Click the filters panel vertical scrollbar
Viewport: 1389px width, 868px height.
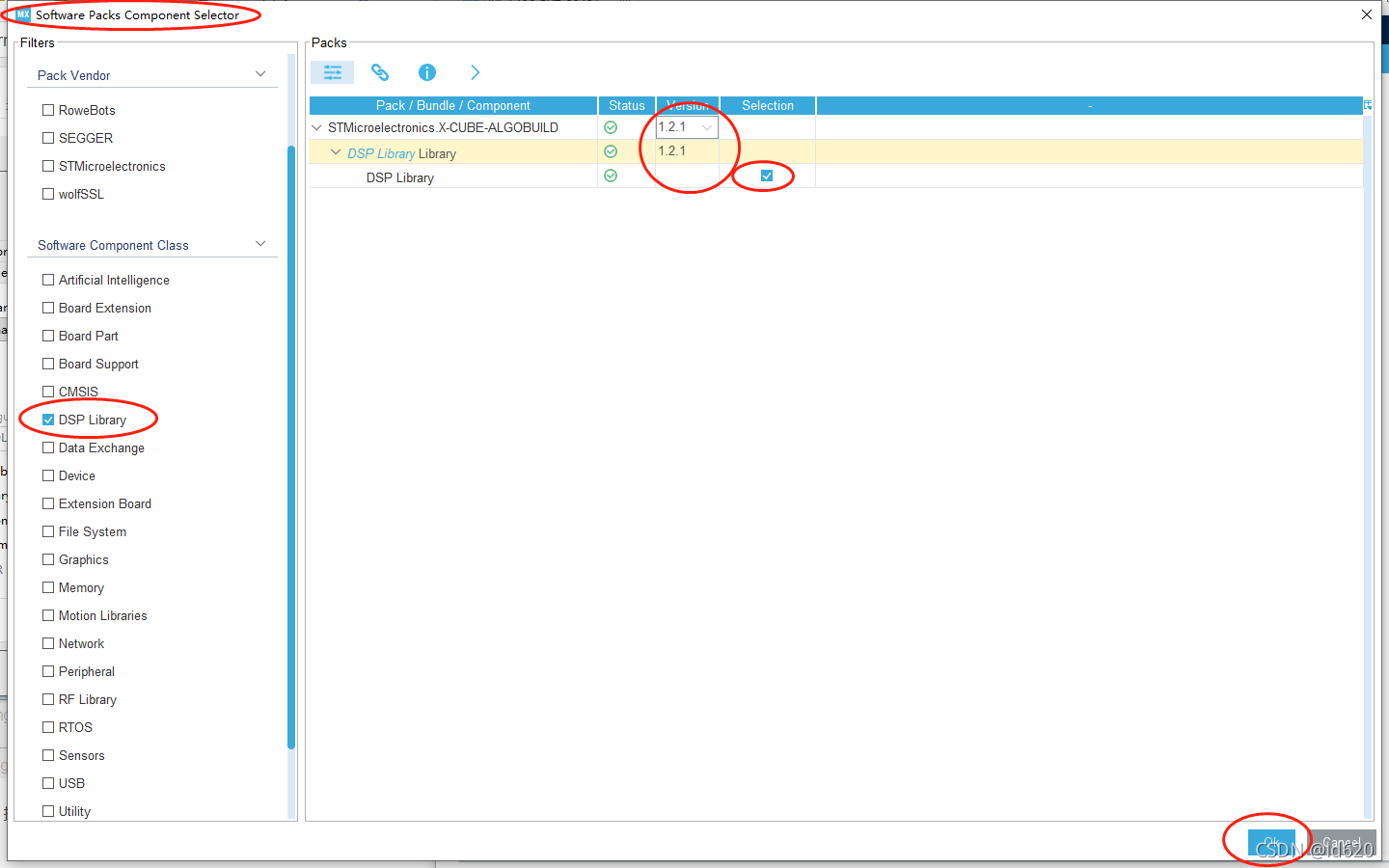[291, 447]
